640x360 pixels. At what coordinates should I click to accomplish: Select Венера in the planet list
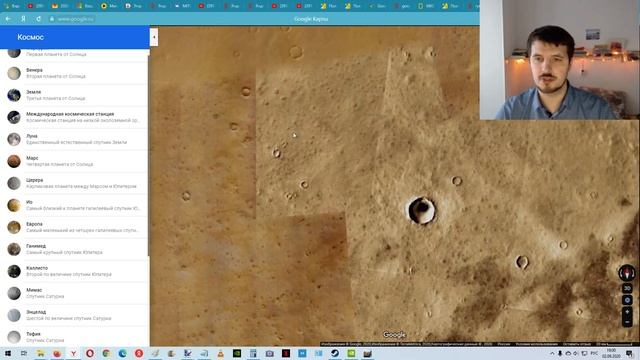(74, 73)
